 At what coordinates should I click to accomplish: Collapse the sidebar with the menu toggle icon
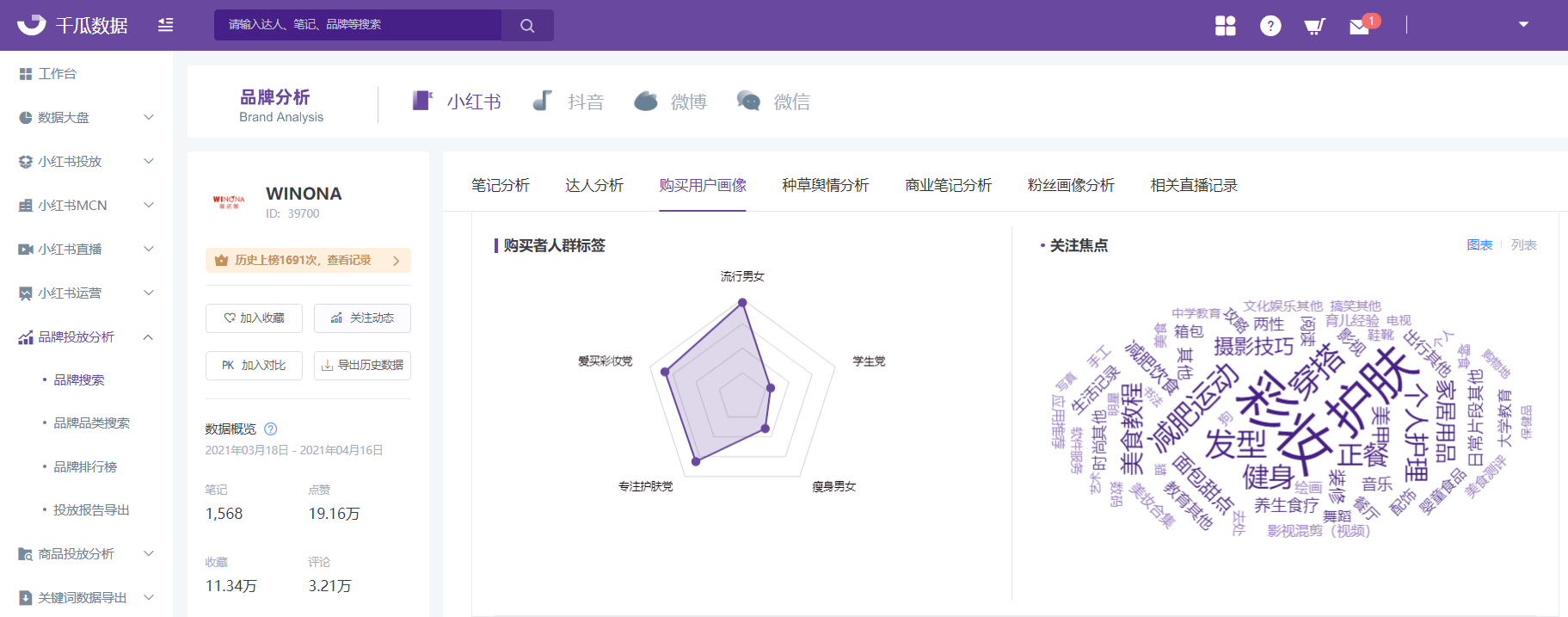pos(166,25)
